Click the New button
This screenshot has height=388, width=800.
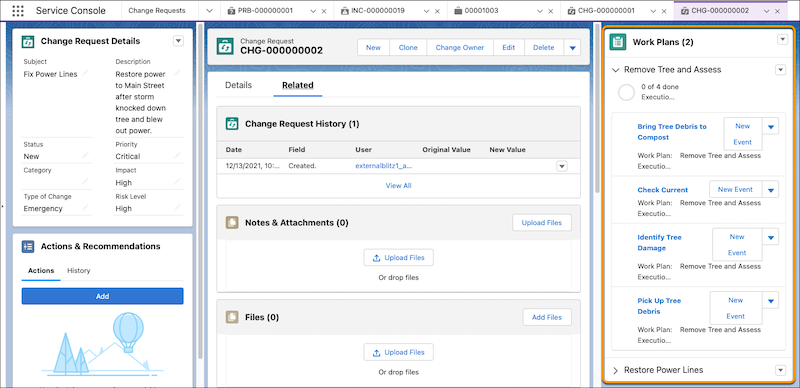pyautogui.click(x=373, y=47)
